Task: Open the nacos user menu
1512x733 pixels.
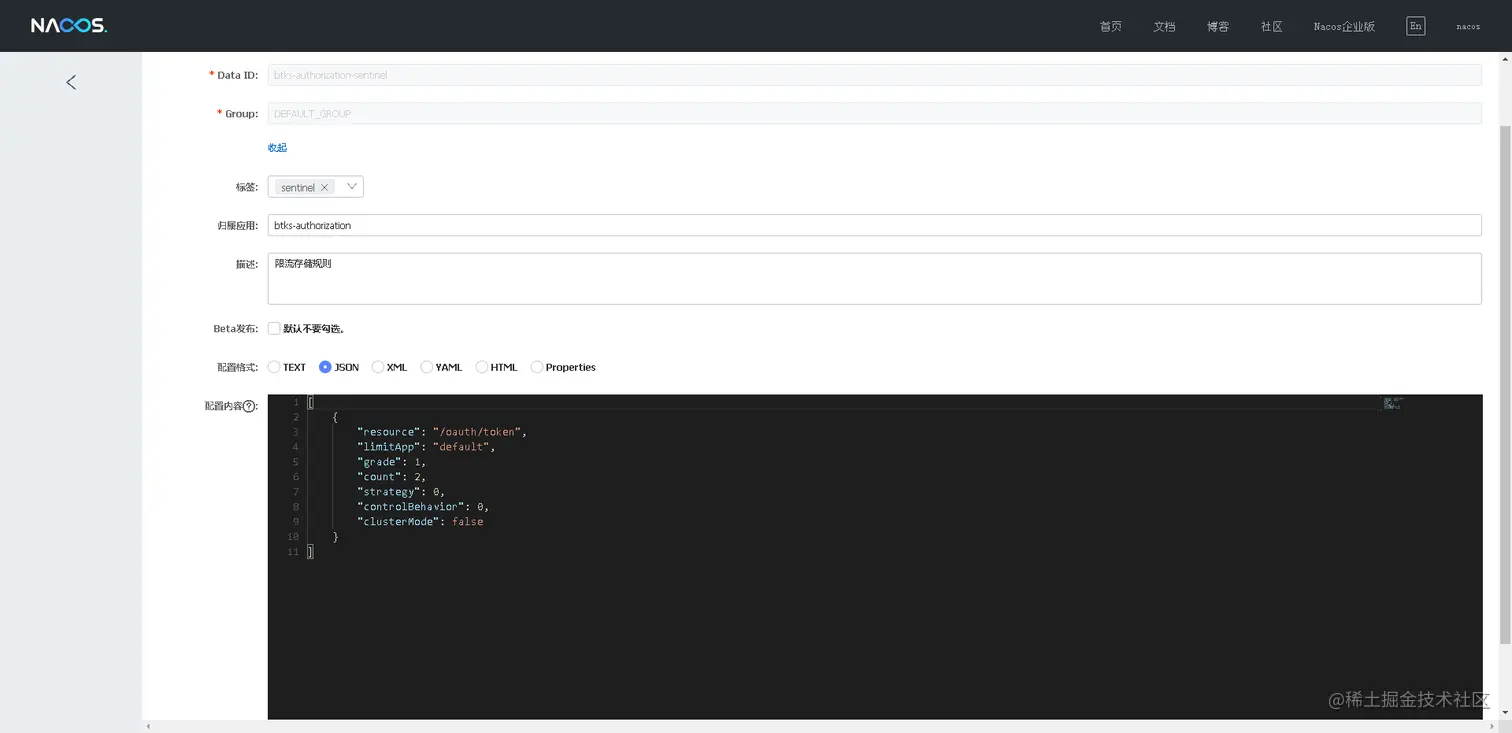Action: [1468, 27]
